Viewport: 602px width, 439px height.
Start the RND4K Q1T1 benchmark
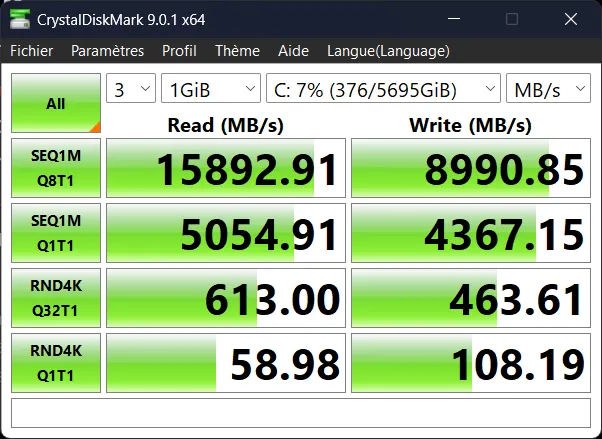click(56, 363)
